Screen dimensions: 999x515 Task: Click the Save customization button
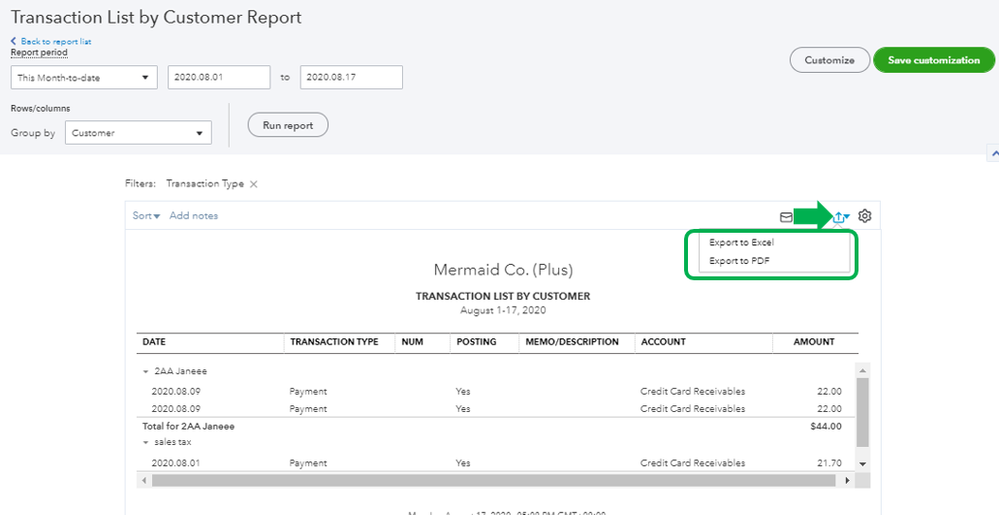point(933,60)
